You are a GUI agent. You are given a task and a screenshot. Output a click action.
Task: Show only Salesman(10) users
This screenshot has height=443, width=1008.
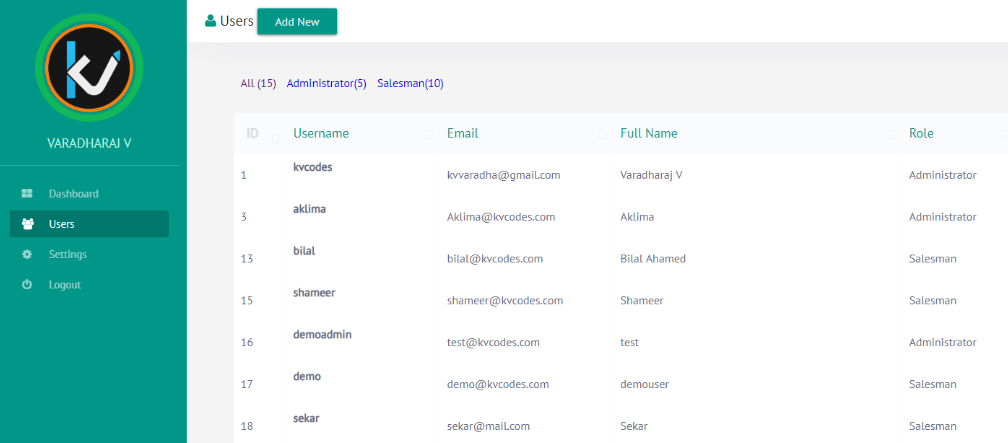pyautogui.click(x=410, y=84)
